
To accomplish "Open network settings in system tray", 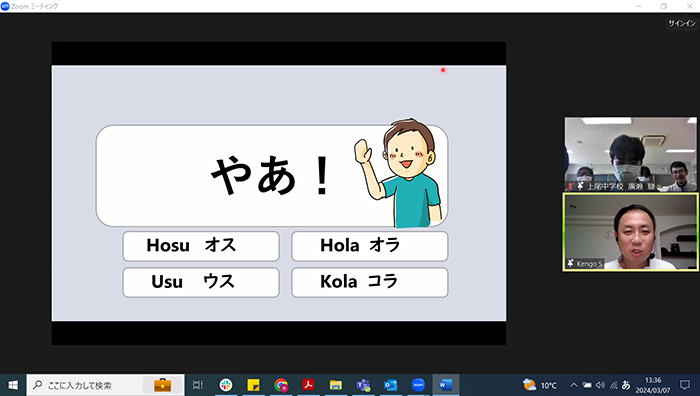I will pyautogui.click(x=614, y=385).
